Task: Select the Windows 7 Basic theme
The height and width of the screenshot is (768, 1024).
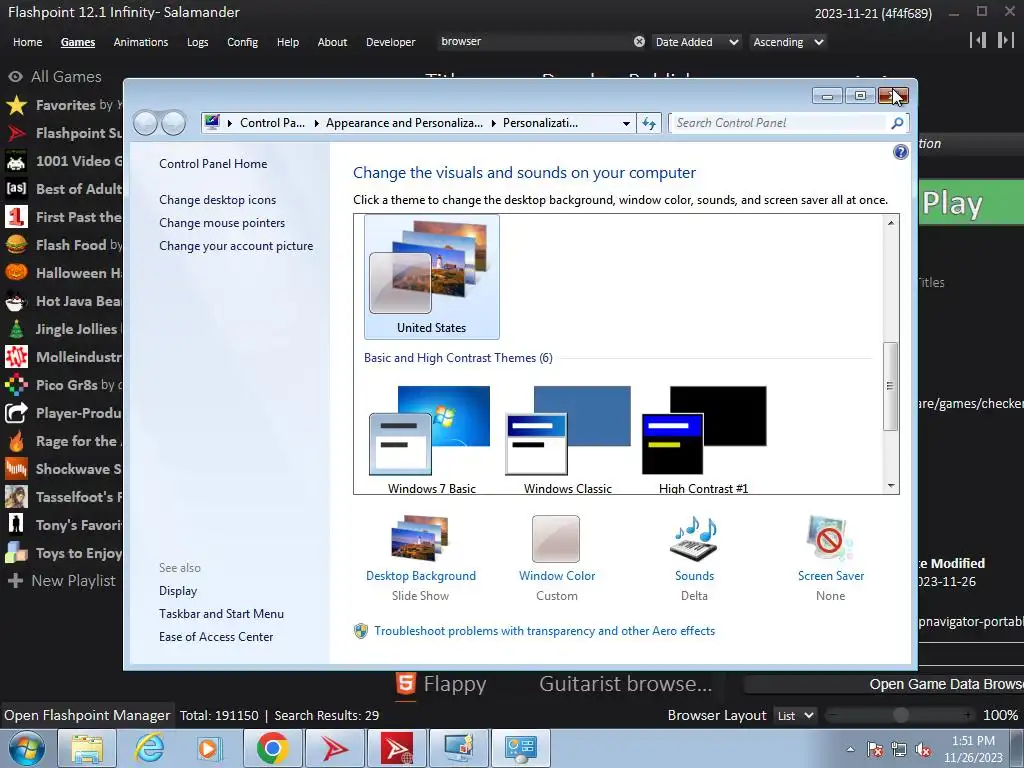Action: 432,439
